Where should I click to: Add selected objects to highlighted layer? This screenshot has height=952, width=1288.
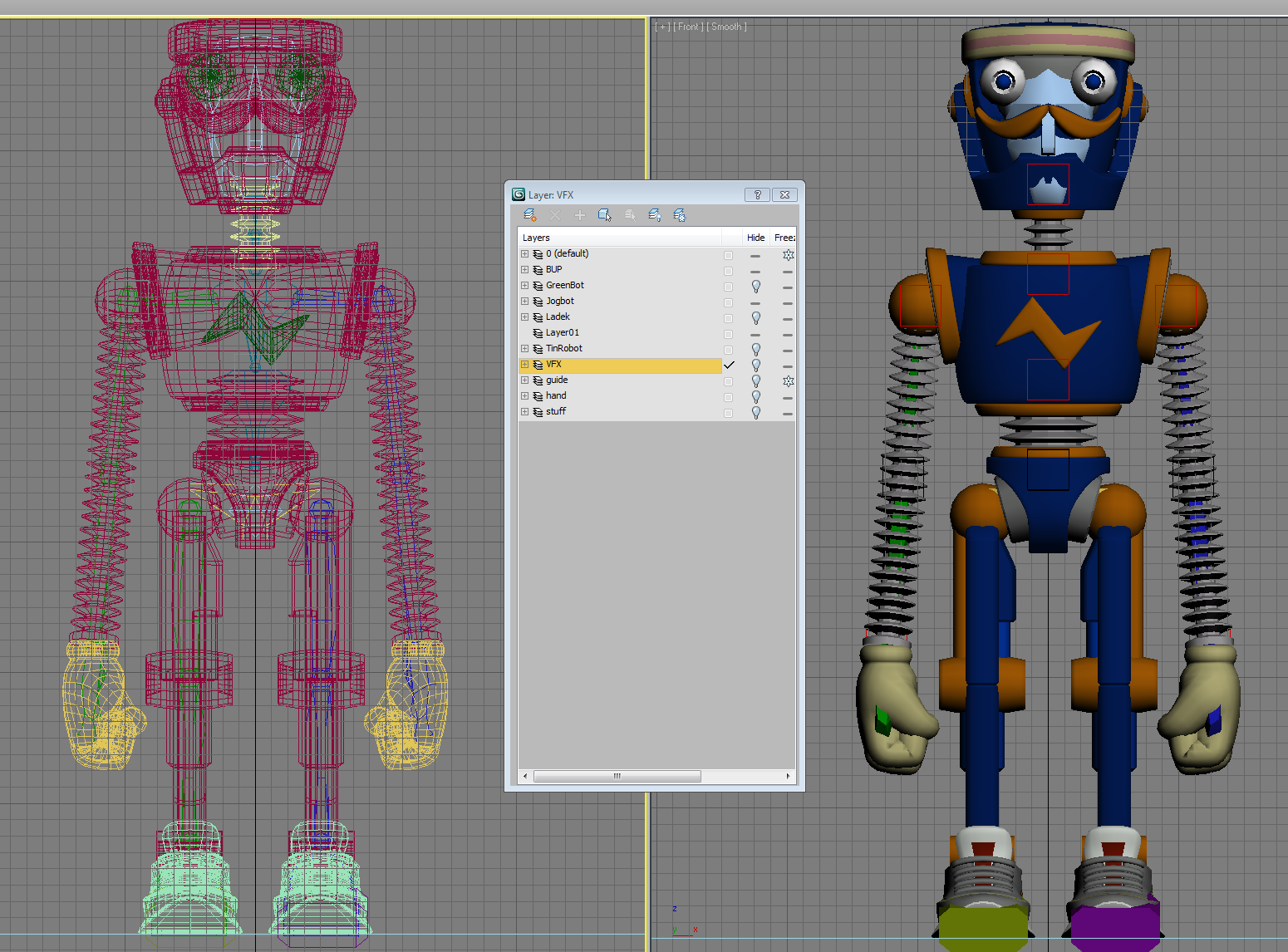tap(580, 216)
